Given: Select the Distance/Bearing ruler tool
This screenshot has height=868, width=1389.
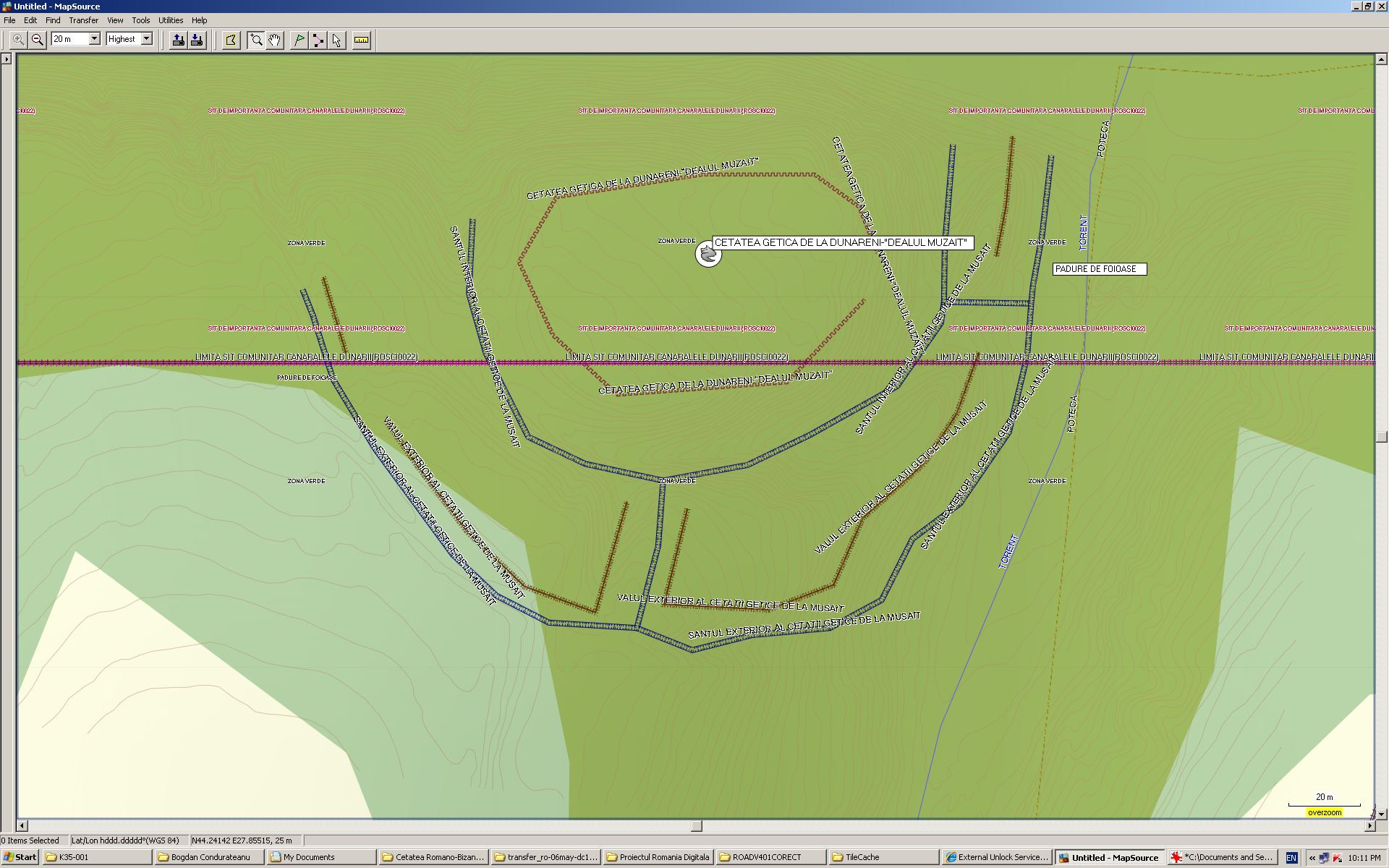Looking at the screenshot, I should [x=361, y=40].
